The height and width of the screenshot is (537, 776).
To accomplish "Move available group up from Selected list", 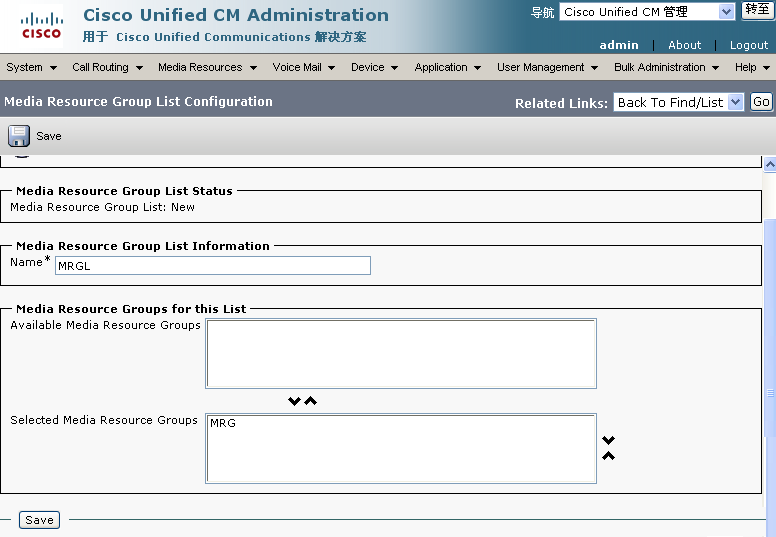I will (311, 401).
